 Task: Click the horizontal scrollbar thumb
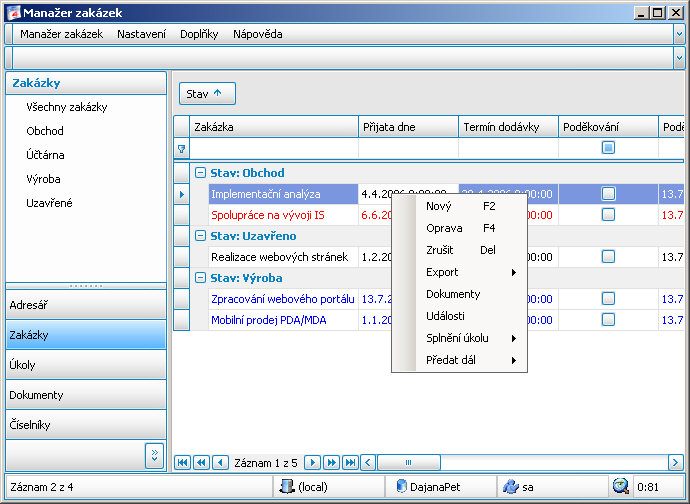point(409,463)
